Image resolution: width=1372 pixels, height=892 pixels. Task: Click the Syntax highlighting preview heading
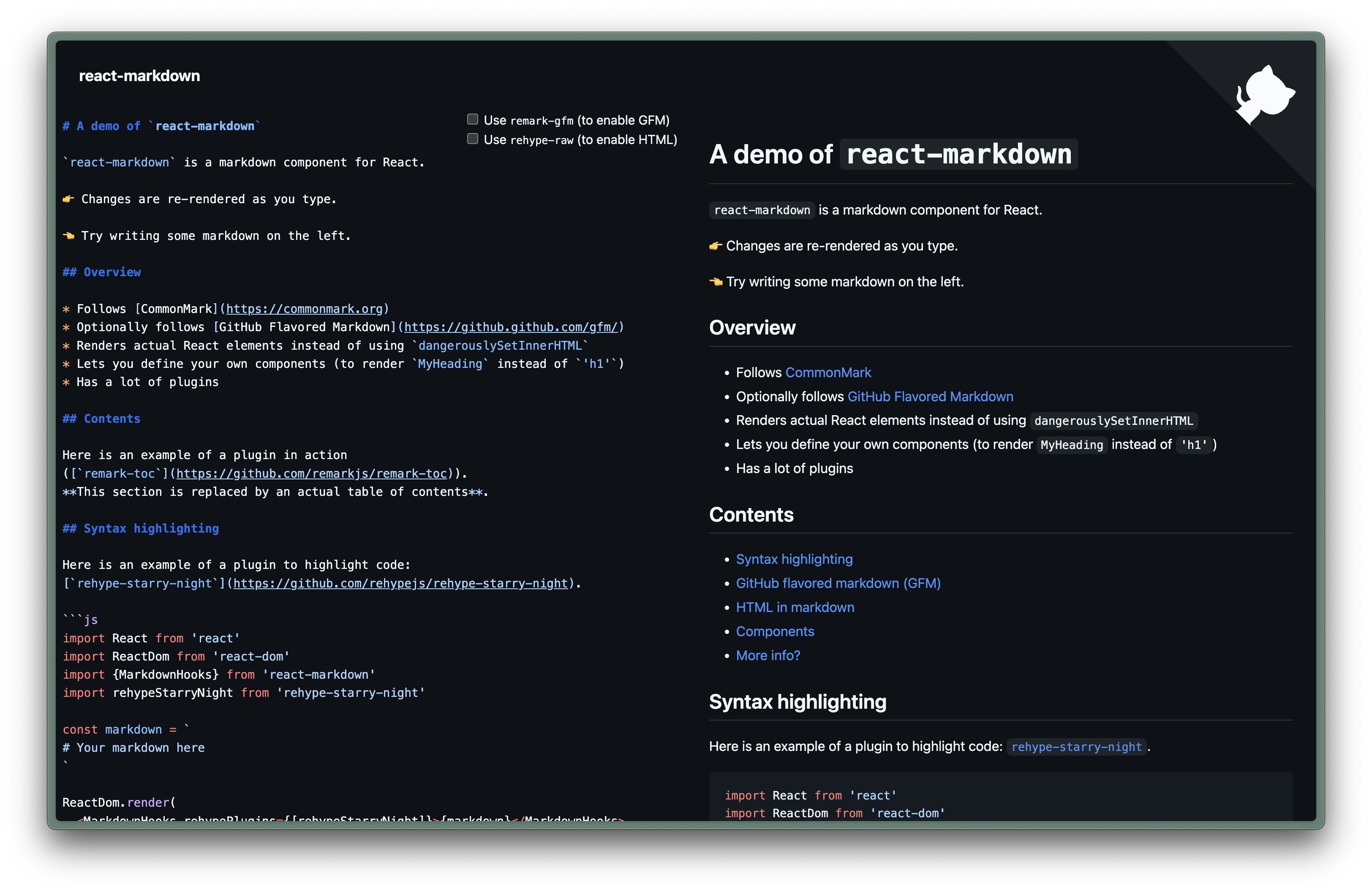797,702
